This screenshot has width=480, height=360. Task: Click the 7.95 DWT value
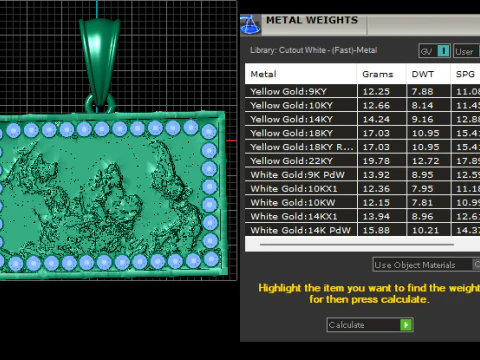coord(423,189)
